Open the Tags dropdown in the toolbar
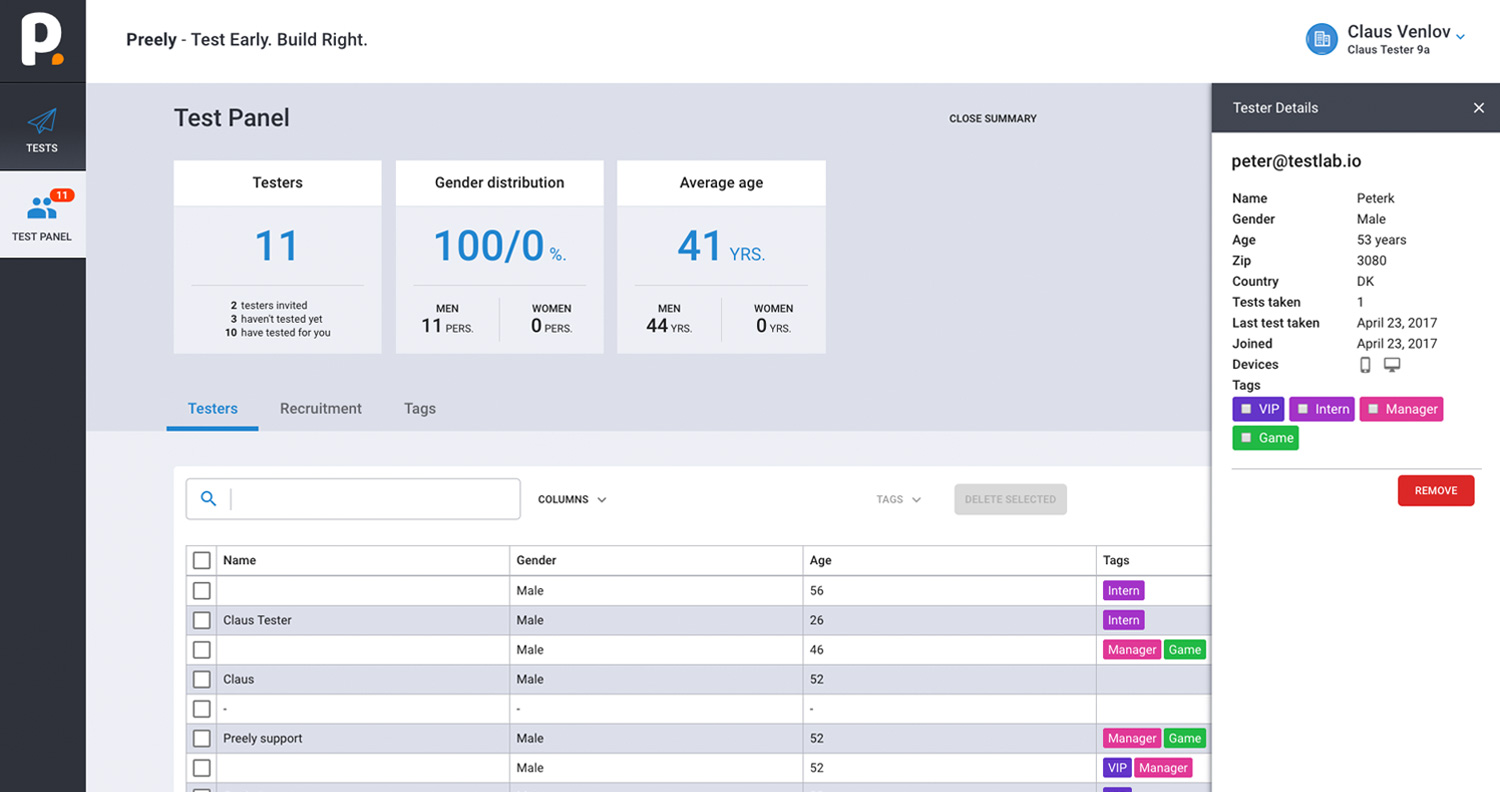The image size is (1500, 792). tap(898, 499)
